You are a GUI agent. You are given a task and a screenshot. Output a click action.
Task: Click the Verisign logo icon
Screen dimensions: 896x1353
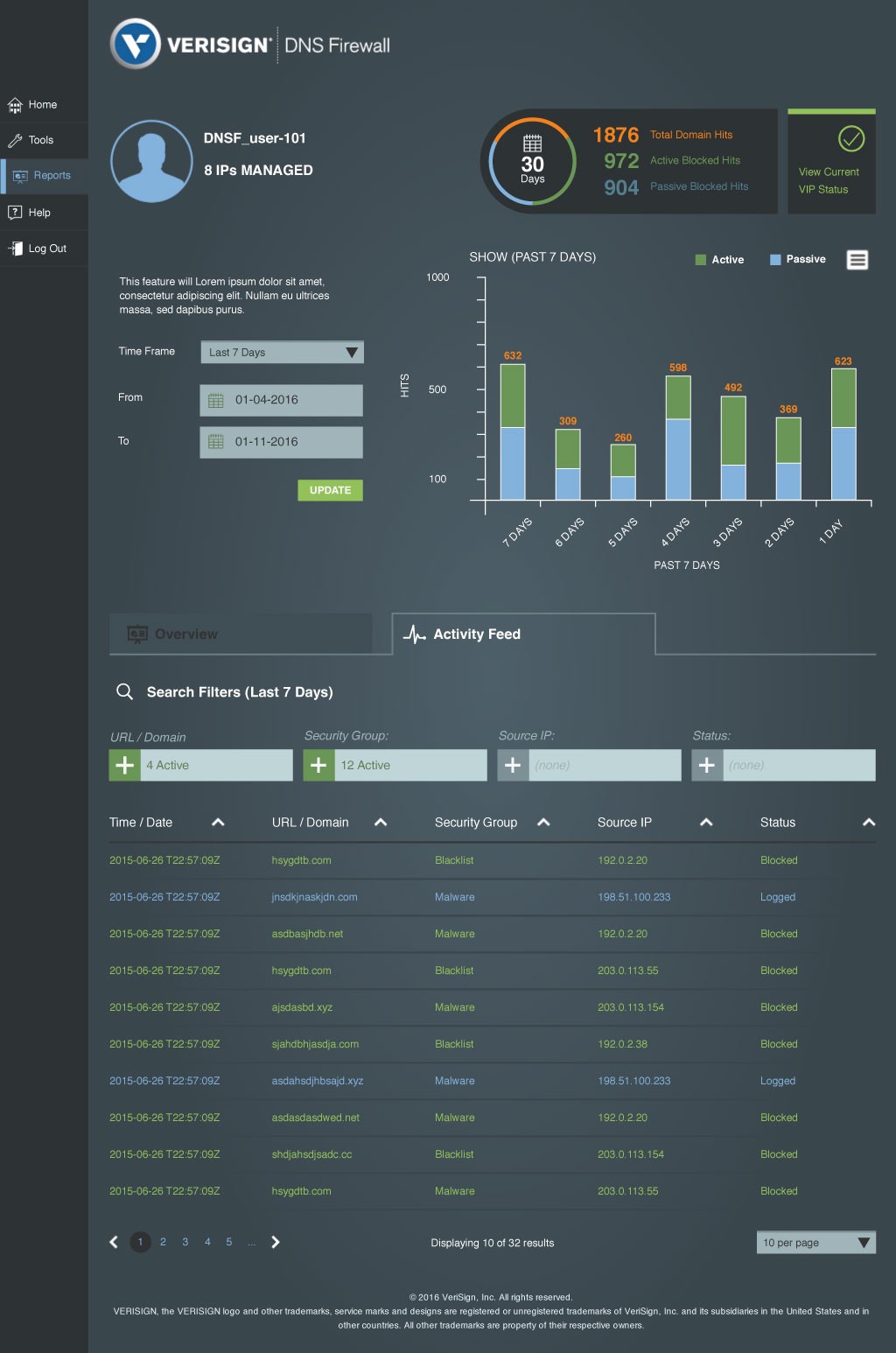click(136, 44)
